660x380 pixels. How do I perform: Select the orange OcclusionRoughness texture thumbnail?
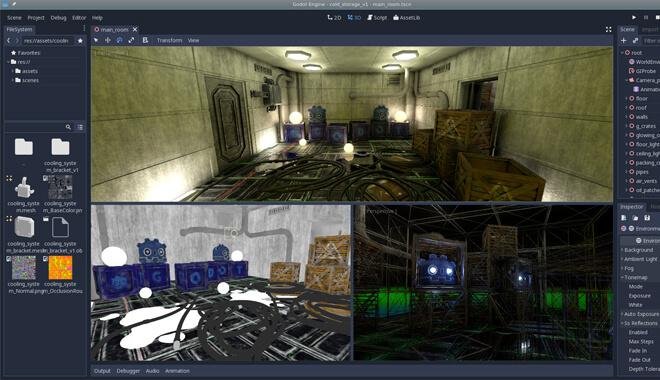click(60, 268)
